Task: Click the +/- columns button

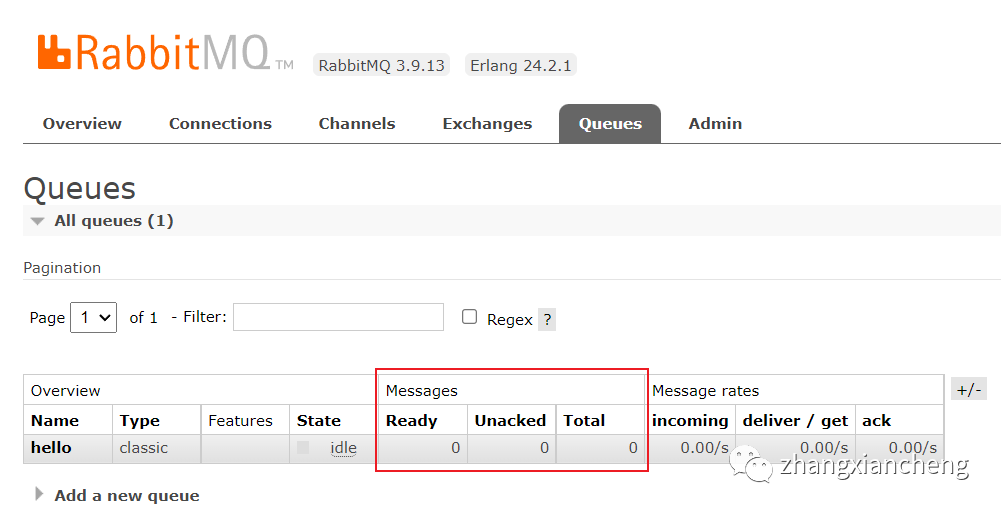Action: click(969, 389)
